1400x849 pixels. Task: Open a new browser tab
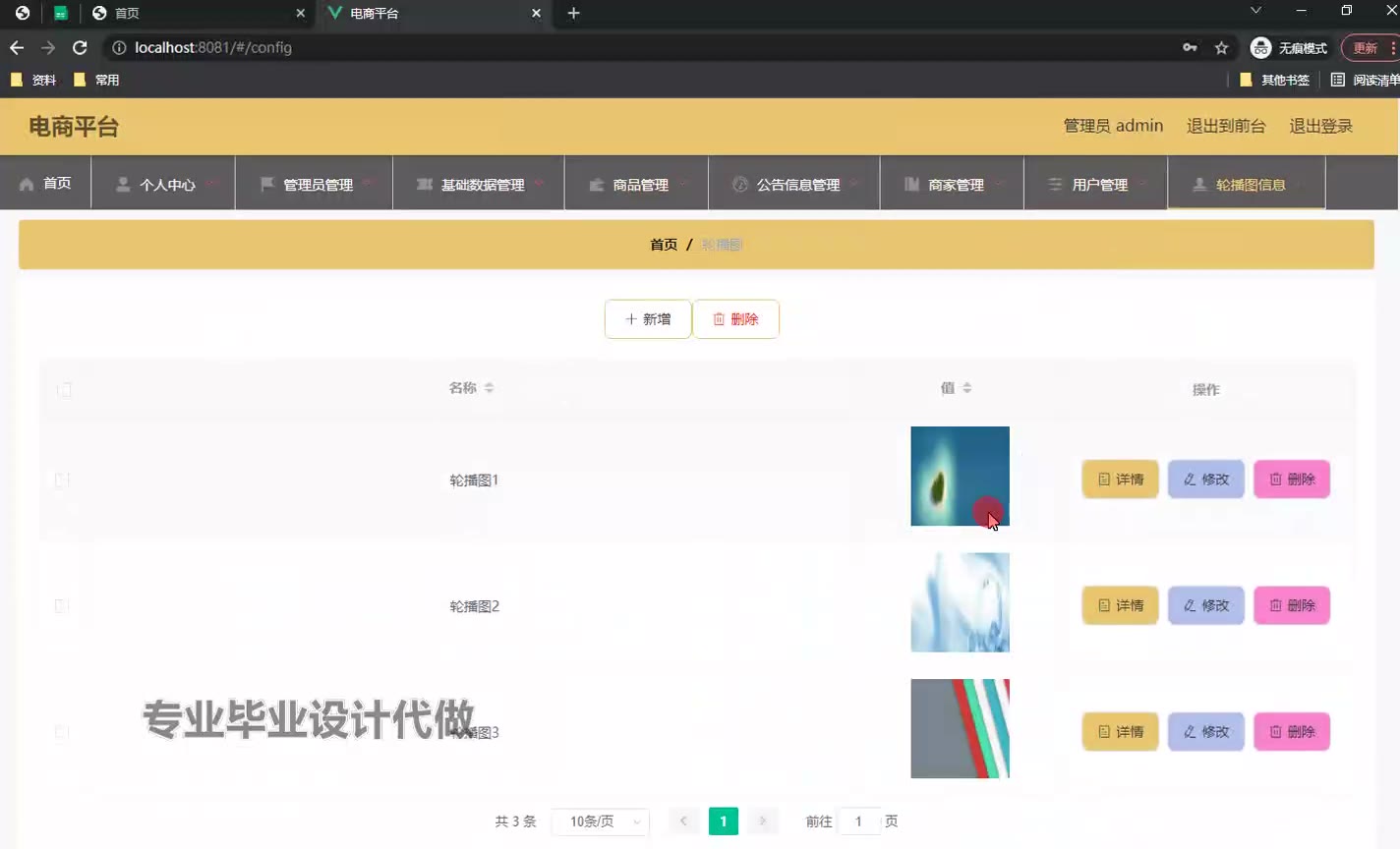coord(573,13)
